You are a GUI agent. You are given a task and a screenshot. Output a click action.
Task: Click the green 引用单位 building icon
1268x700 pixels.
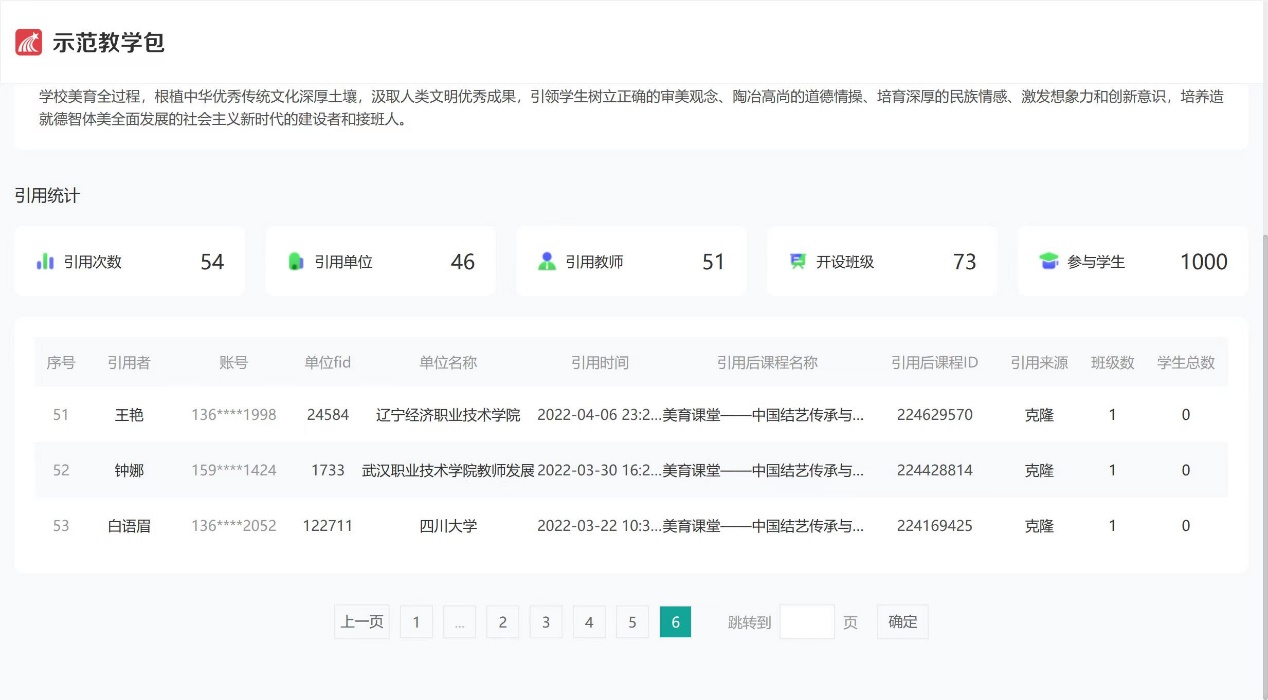click(x=296, y=261)
